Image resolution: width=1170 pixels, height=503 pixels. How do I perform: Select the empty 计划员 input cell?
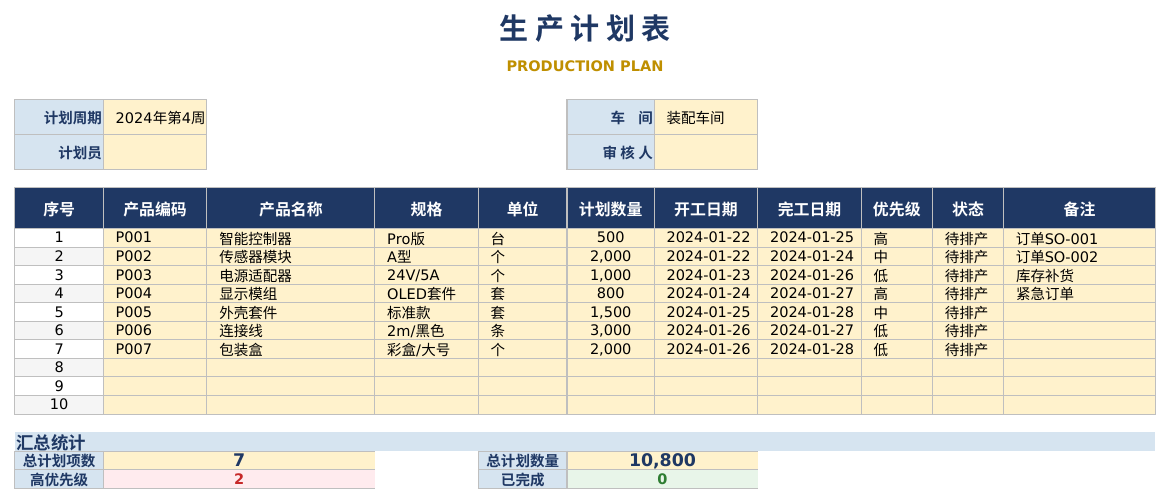(x=154, y=152)
